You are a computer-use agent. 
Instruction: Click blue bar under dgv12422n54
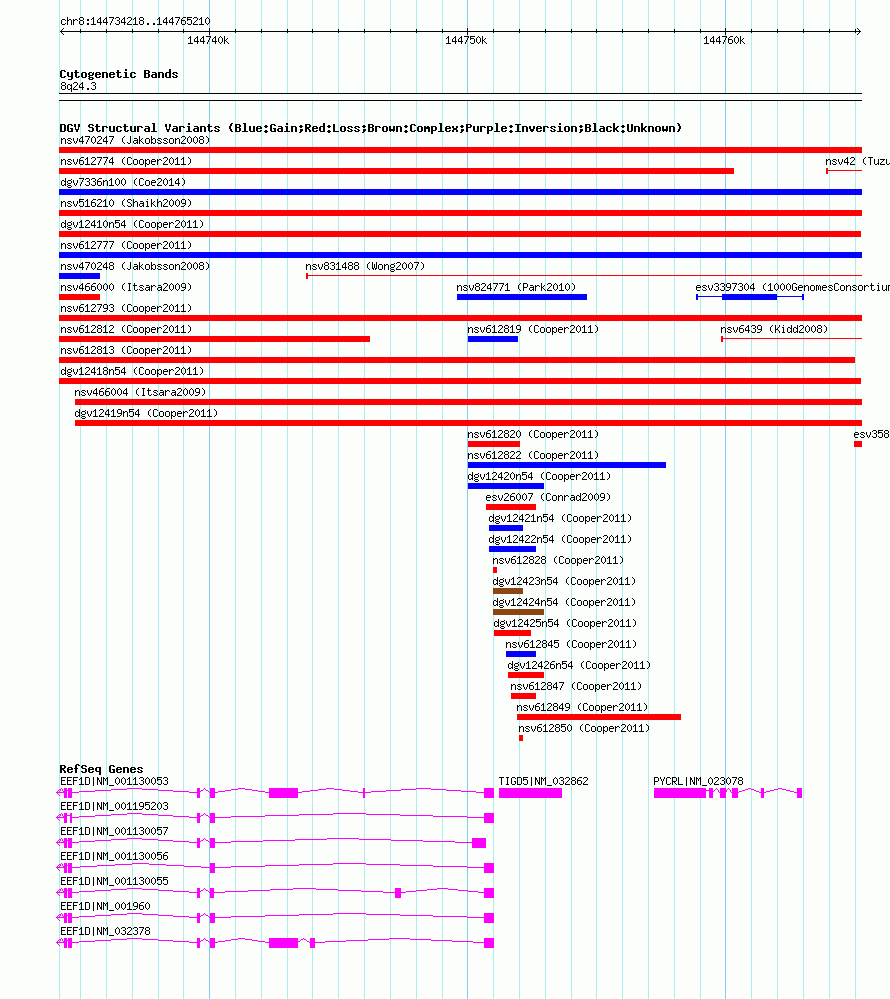[x=512, y=549]
